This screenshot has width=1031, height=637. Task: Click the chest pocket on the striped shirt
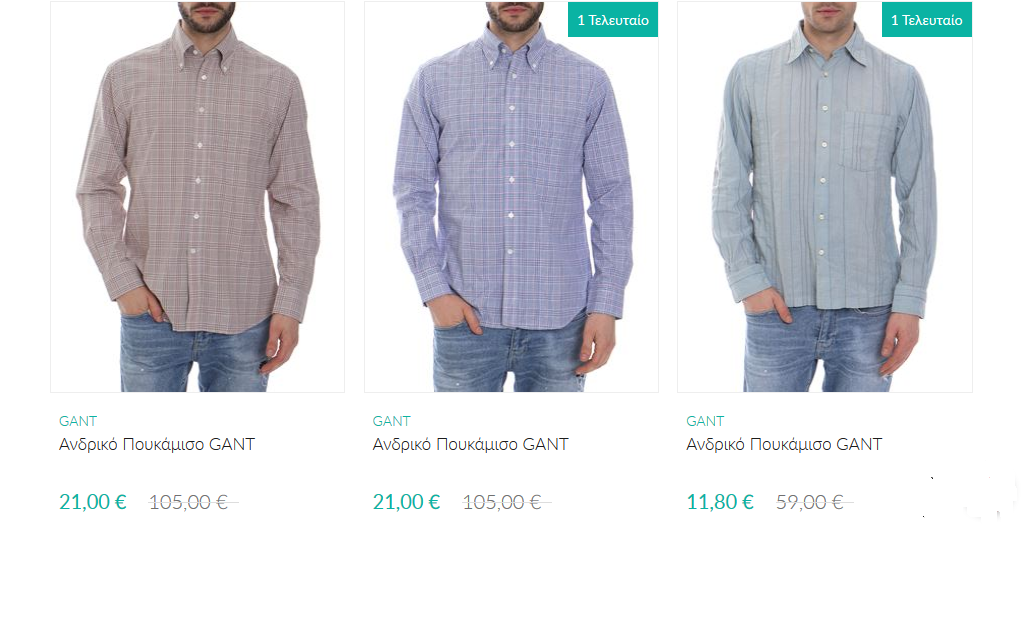867,141
